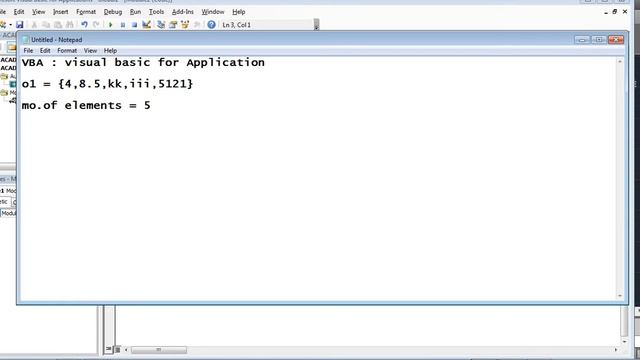Open the VBA editor Format menu
Viewport: 640px width, 360px height.
pos(86,12)
